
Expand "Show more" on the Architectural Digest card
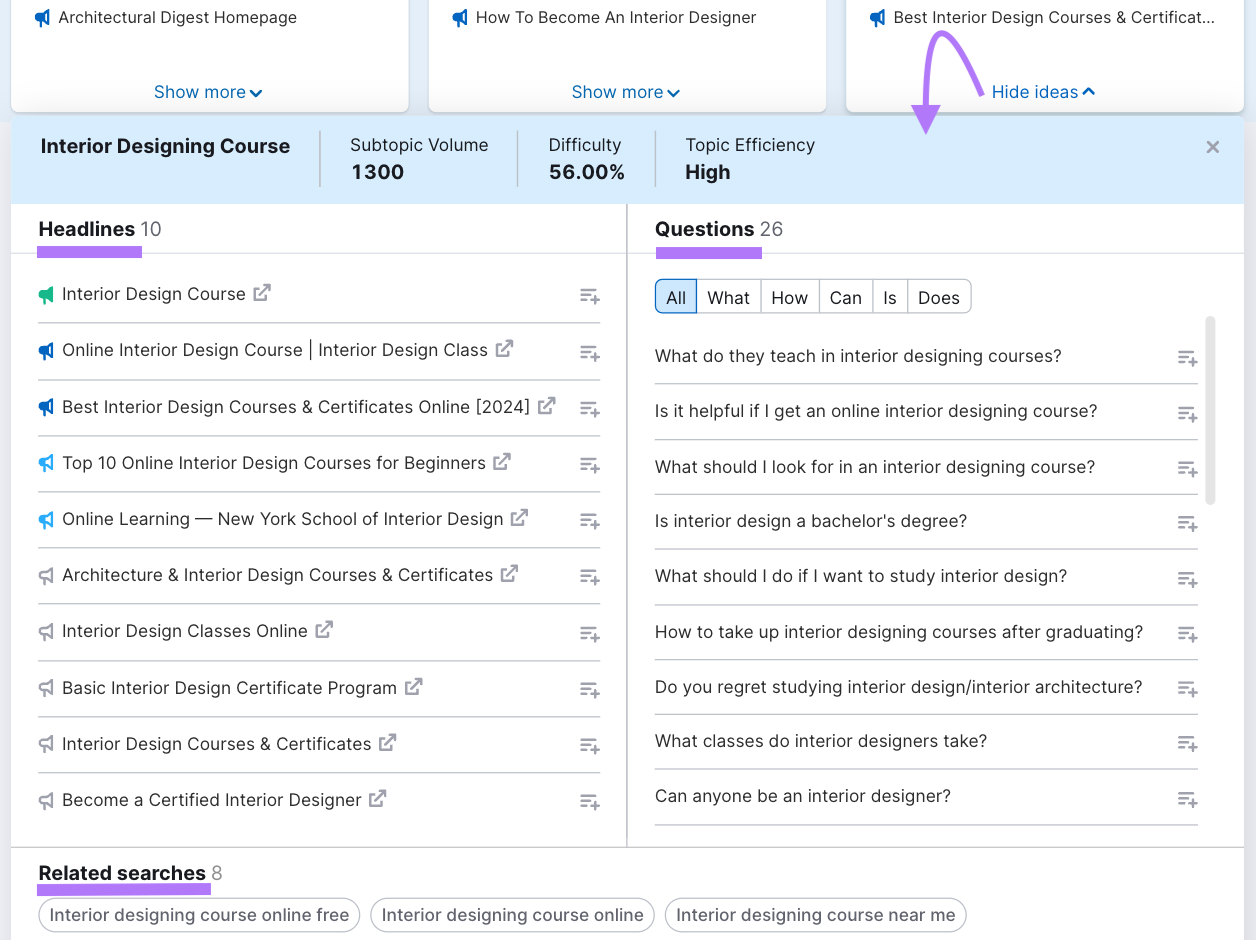point(208,91)
